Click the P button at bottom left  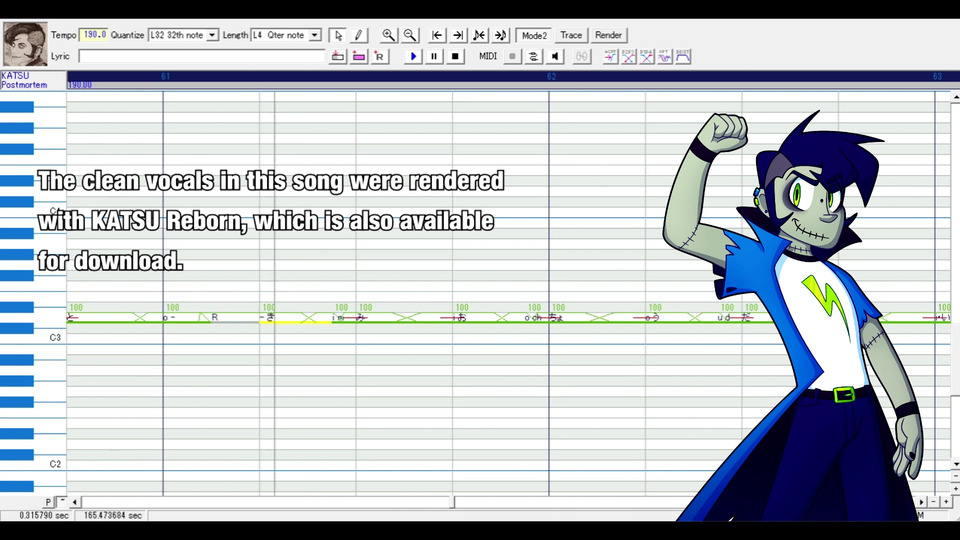click(x=48, y=502)
